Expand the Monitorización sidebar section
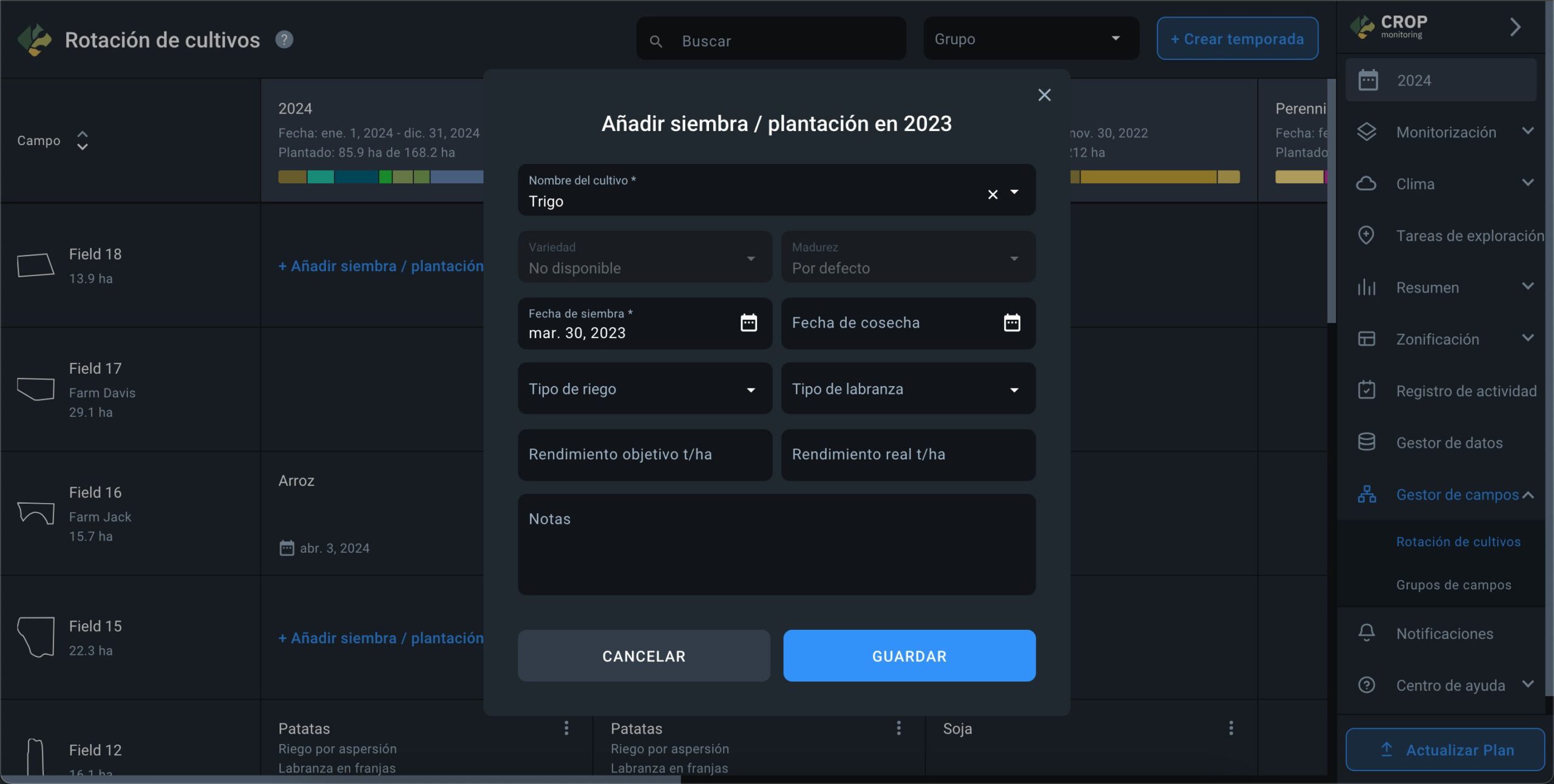 tap(1445, 132)
